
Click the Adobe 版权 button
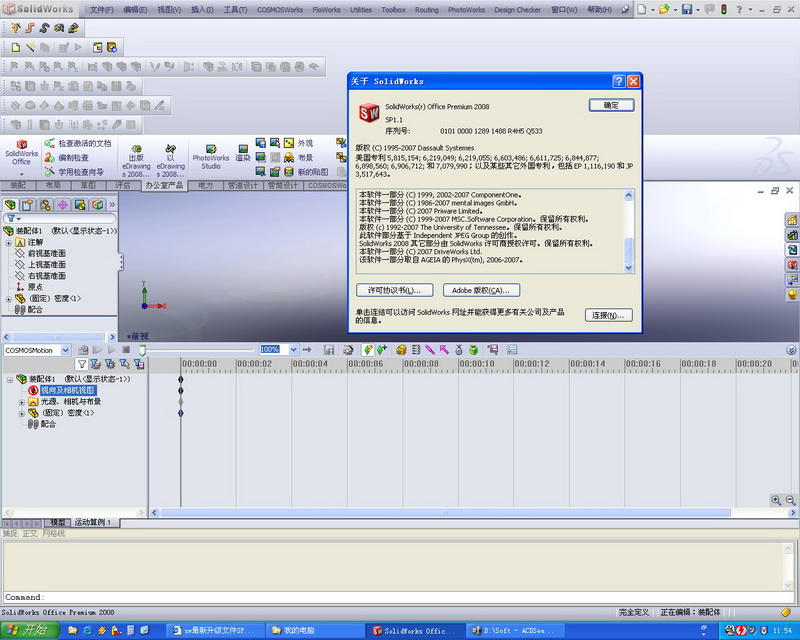coord(481,290)
